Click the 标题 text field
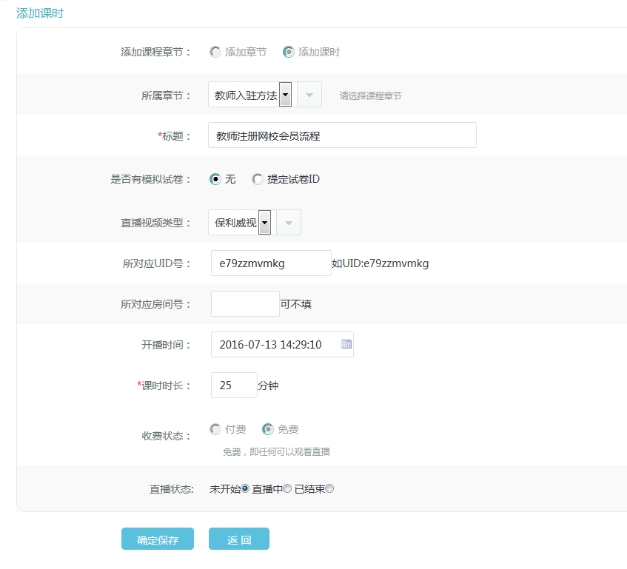Image resolution: width=627 pixels, height=569 pixels. (343, 135)
